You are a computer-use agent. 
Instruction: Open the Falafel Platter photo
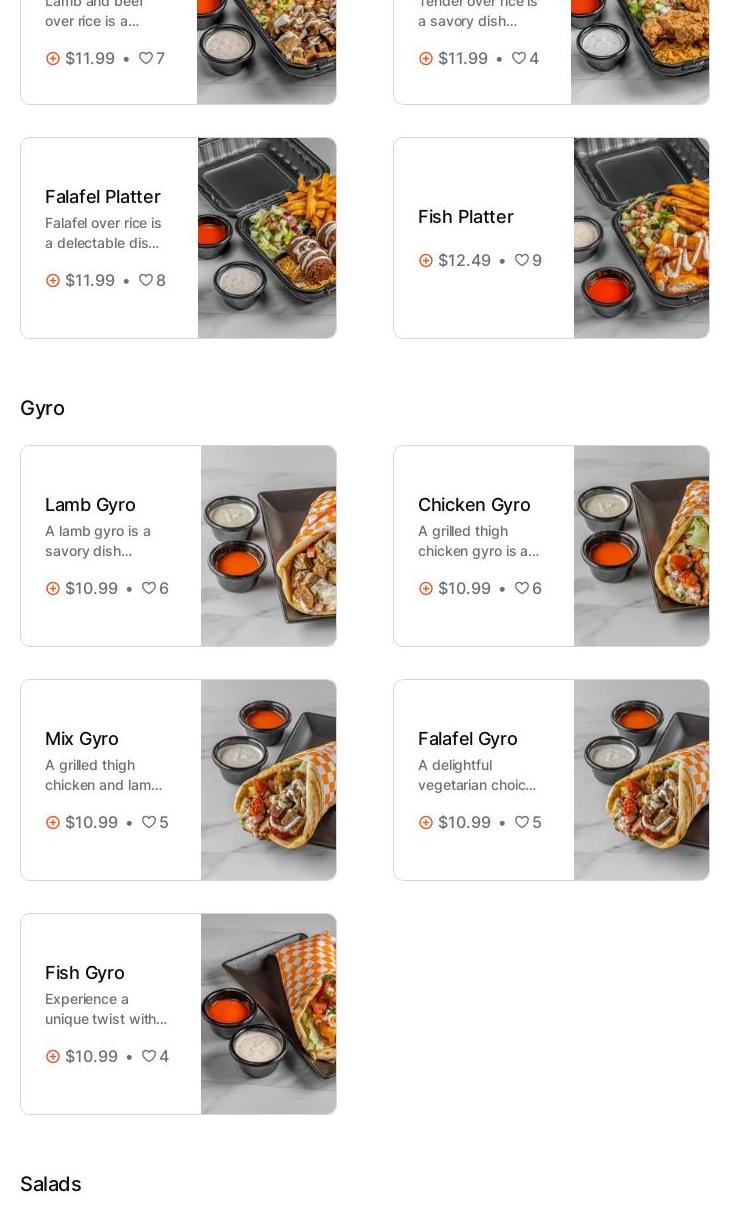click(267, 238)
